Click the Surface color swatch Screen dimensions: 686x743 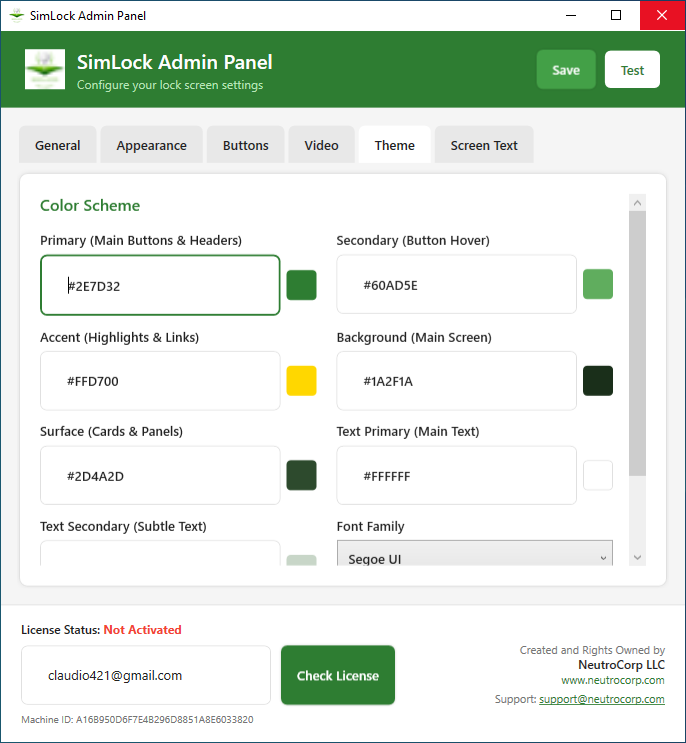tap(301, 476)
